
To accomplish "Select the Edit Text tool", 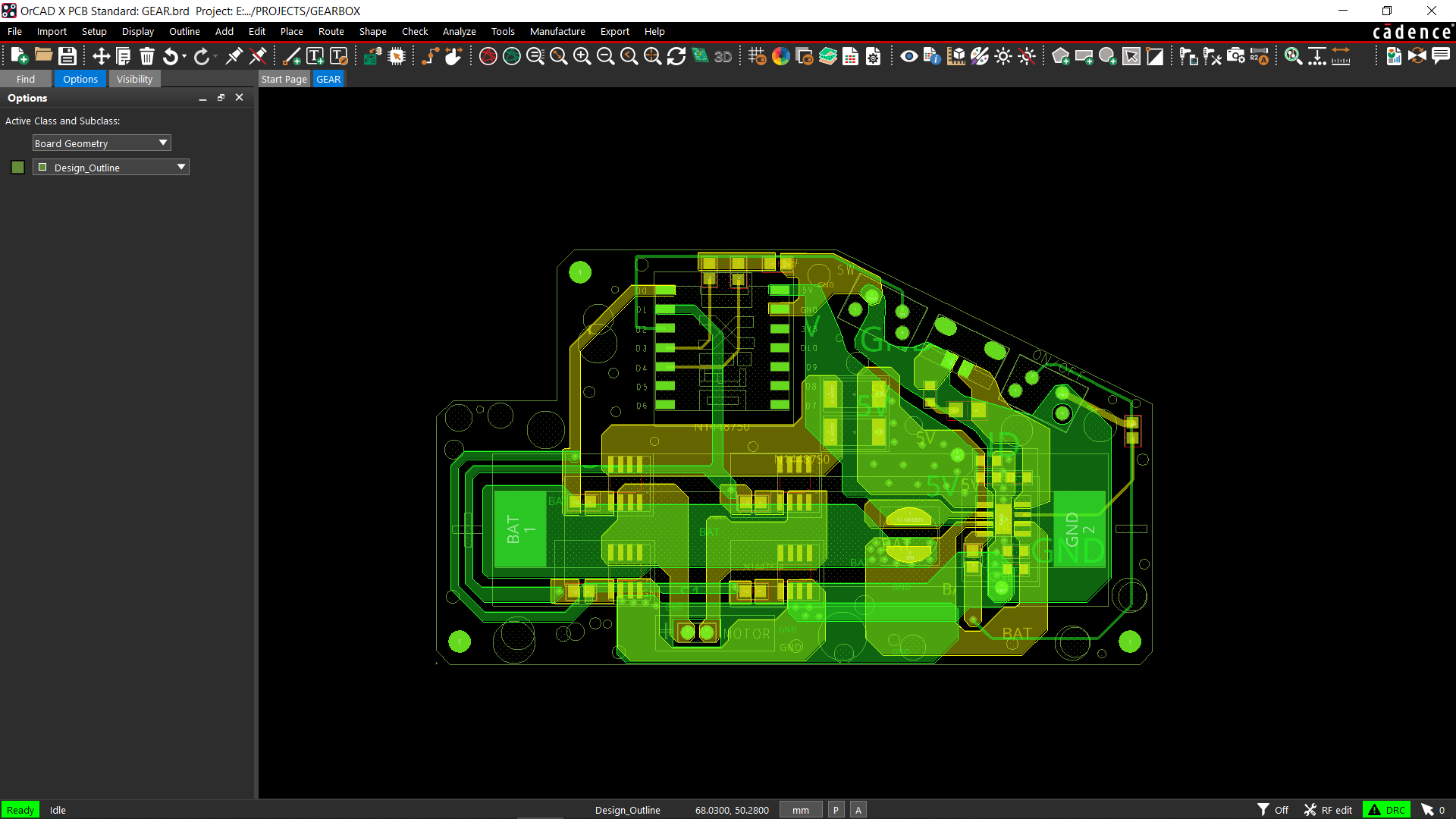I will (339, 56).
